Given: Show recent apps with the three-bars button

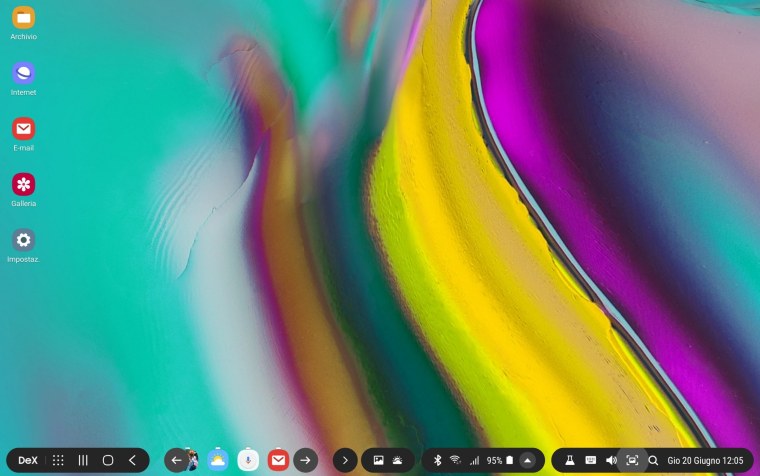Looking at the screenshot, I should [x=83, y=460].
